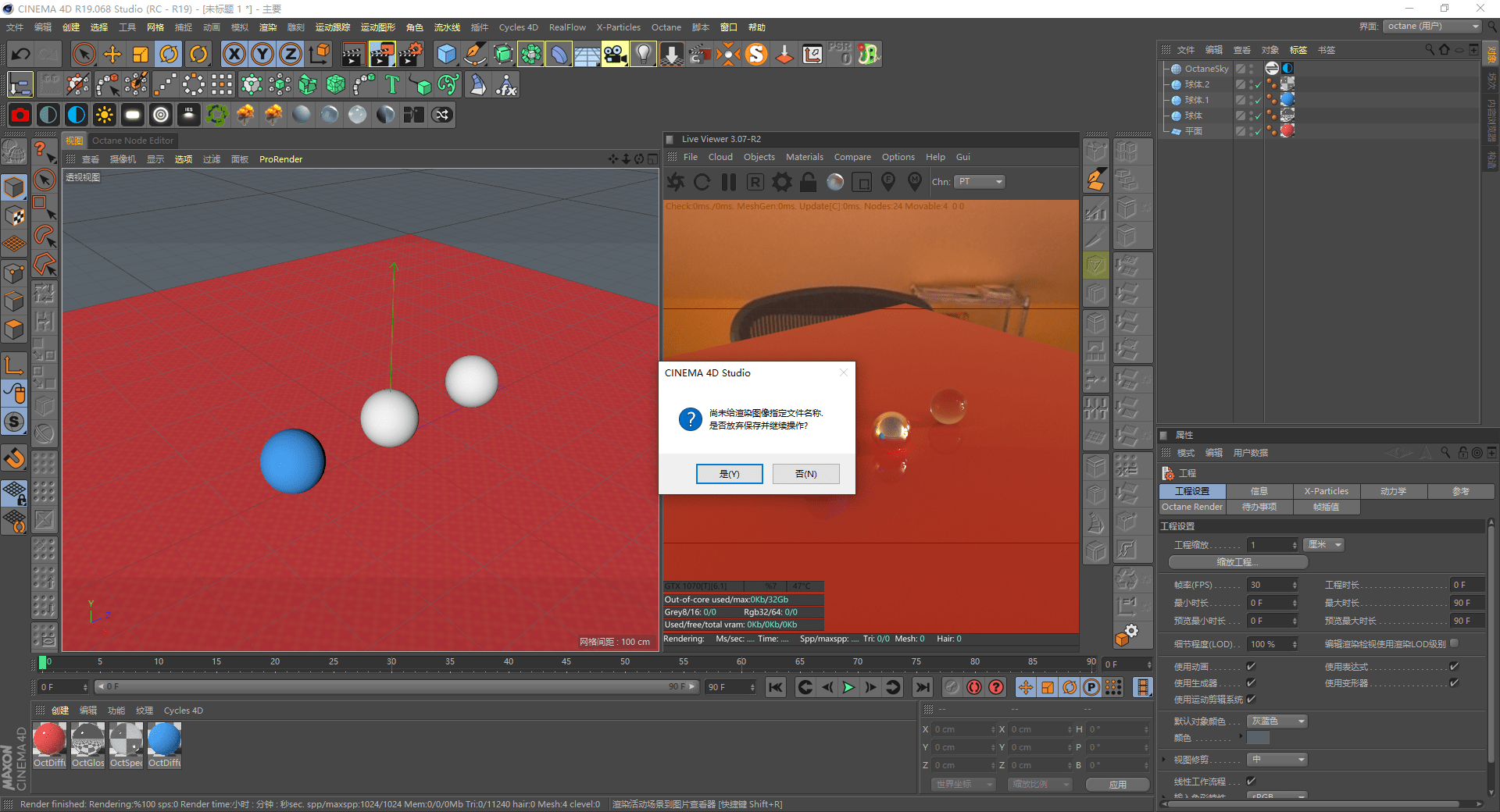Viewport: 1500px width, 812px height.
Task: Expand the 厘米 unit dropdown
Action: [x=1324, y=545]
